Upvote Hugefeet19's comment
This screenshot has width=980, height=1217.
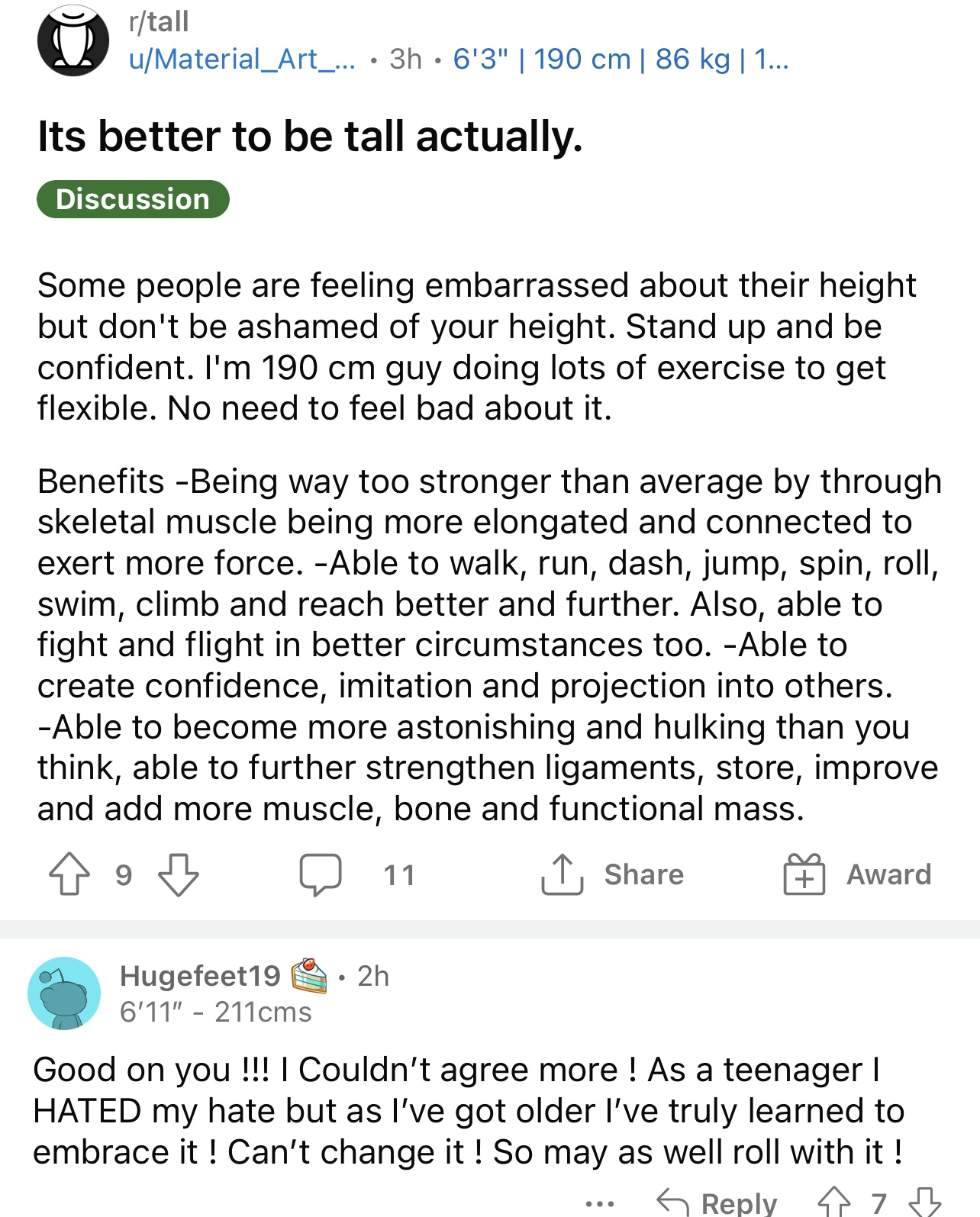click(x=833, y=1203)
